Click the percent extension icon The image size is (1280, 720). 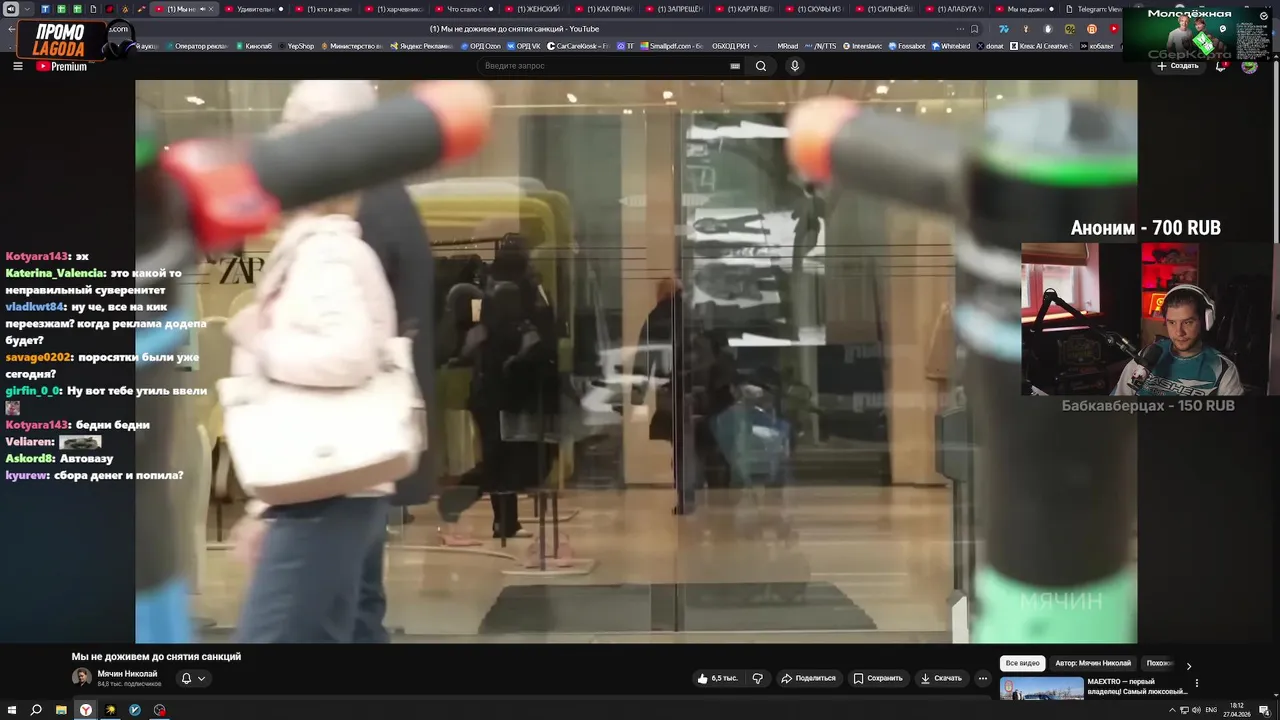click(x=1070, y=29)
